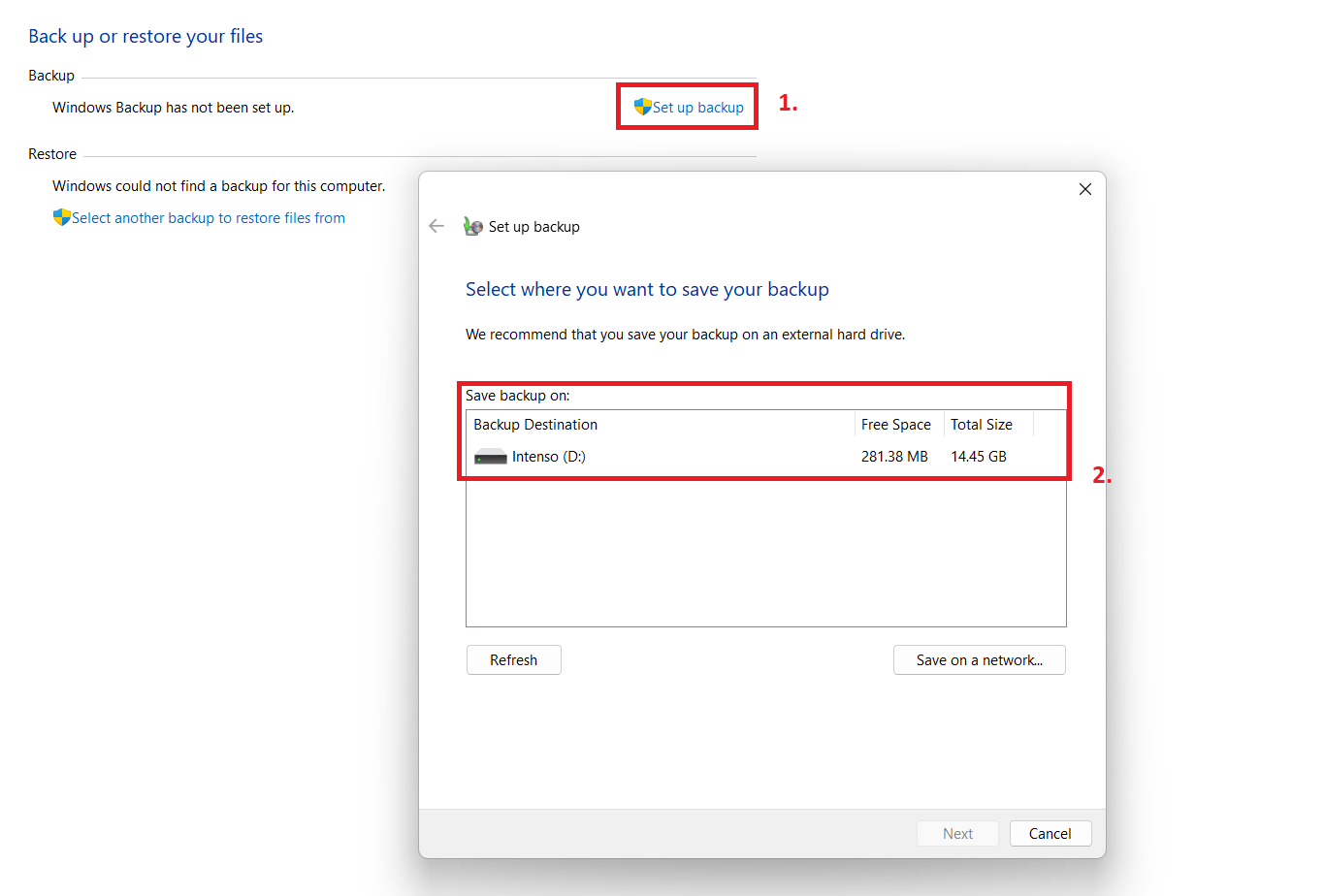Select the Intenso (D:) backup destination
Screen dimensions: 1325x896
549,457
